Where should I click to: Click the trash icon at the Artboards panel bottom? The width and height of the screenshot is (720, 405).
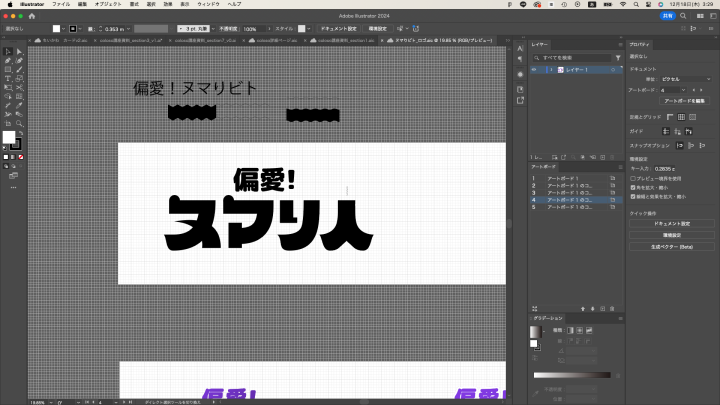[x=612, y=309]
